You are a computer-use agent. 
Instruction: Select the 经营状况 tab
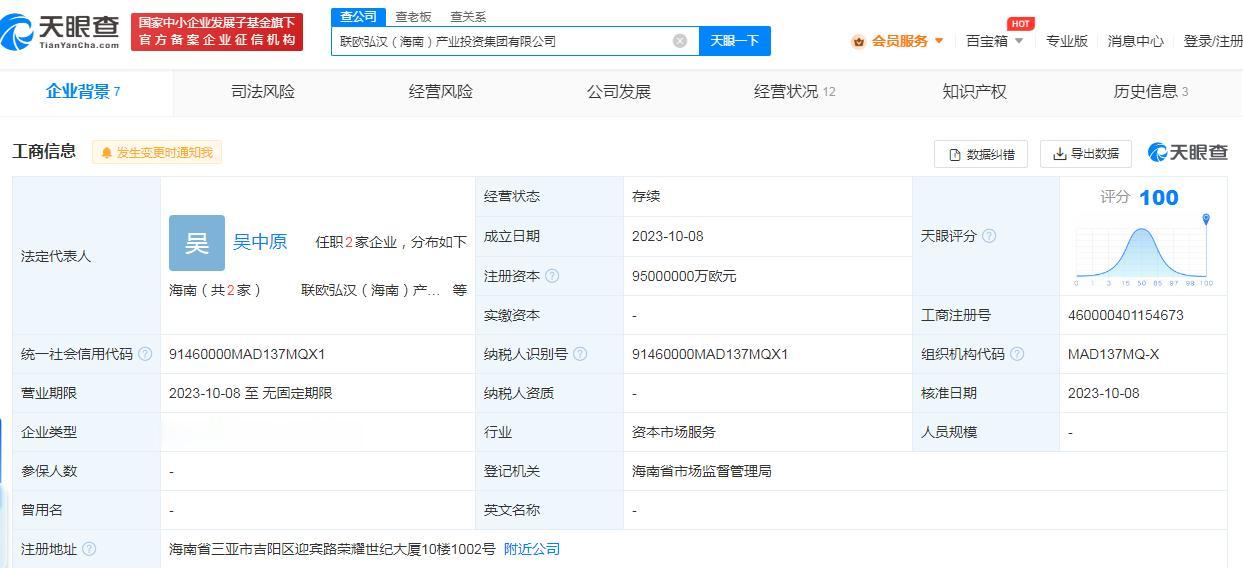[795, 92]
